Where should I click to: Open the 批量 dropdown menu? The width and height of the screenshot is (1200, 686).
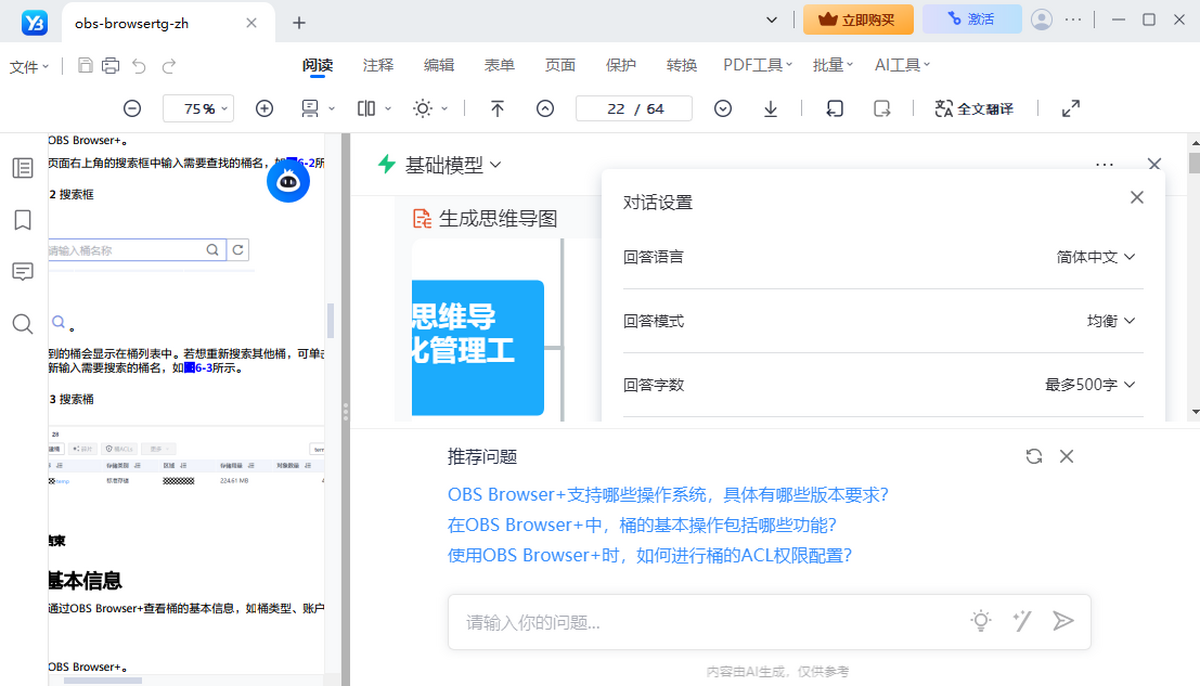(x=833, y=65)
